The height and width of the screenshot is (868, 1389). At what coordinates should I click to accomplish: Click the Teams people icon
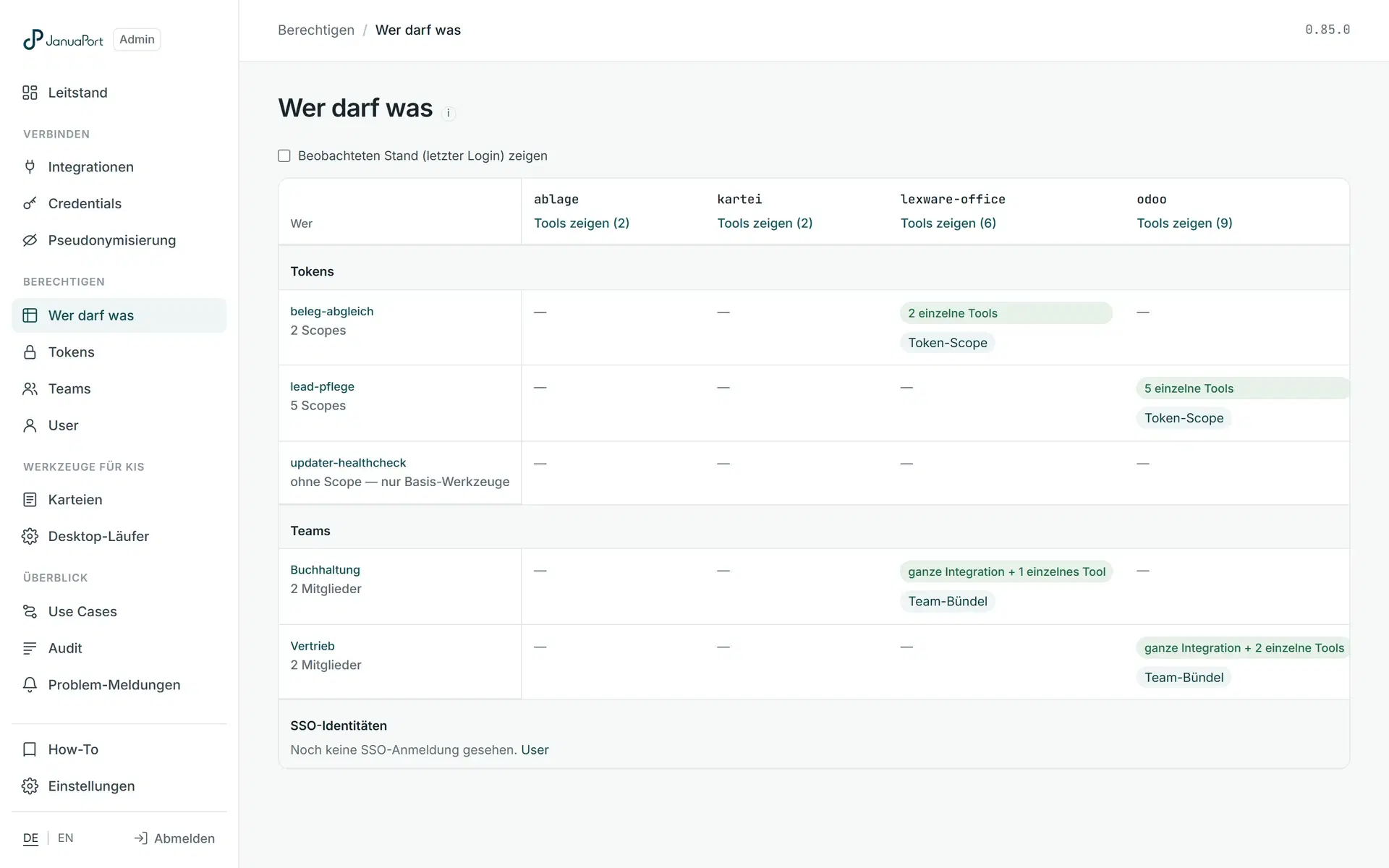(x=30, y=389)
